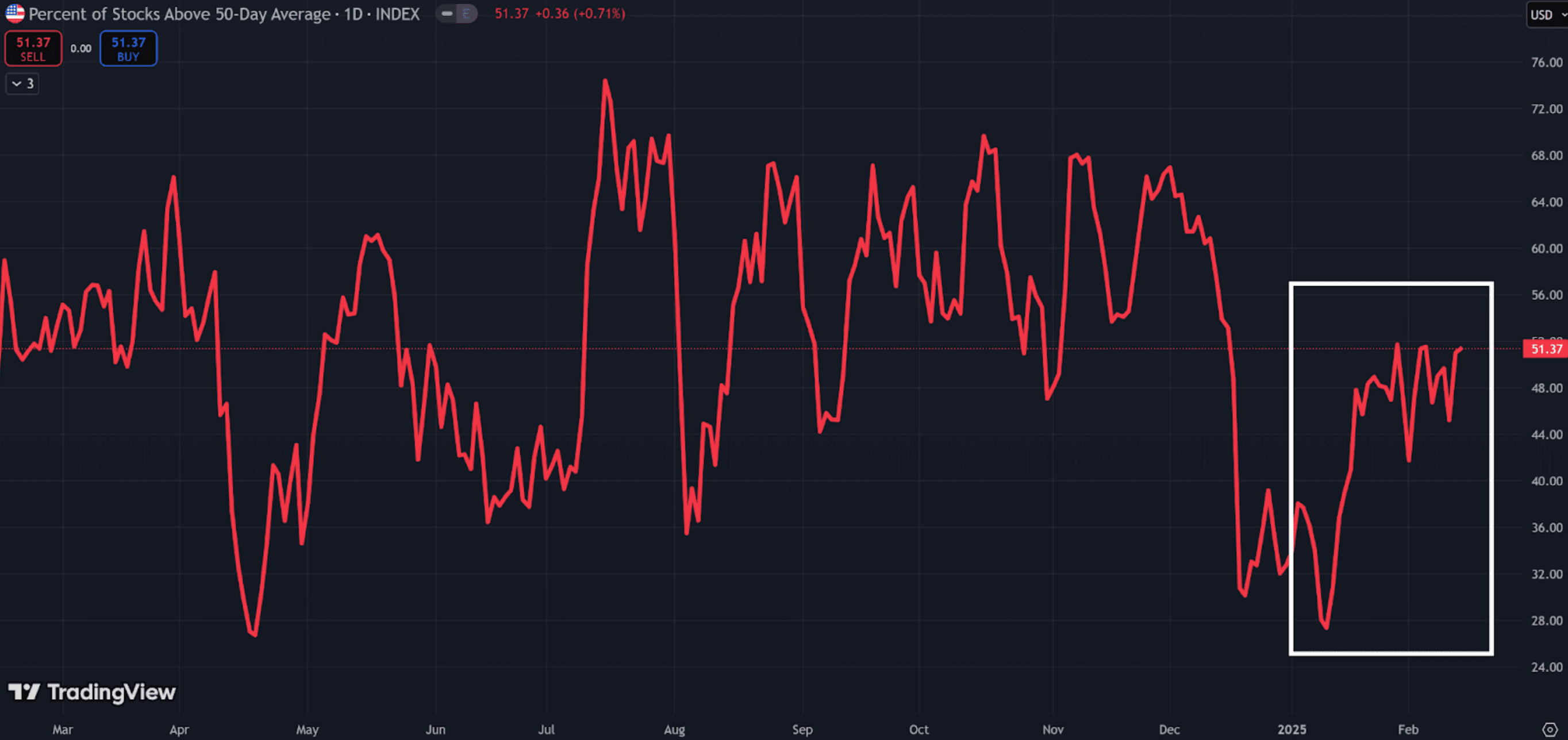
Task: Click the 0.00 spread value
Action: 80,49
